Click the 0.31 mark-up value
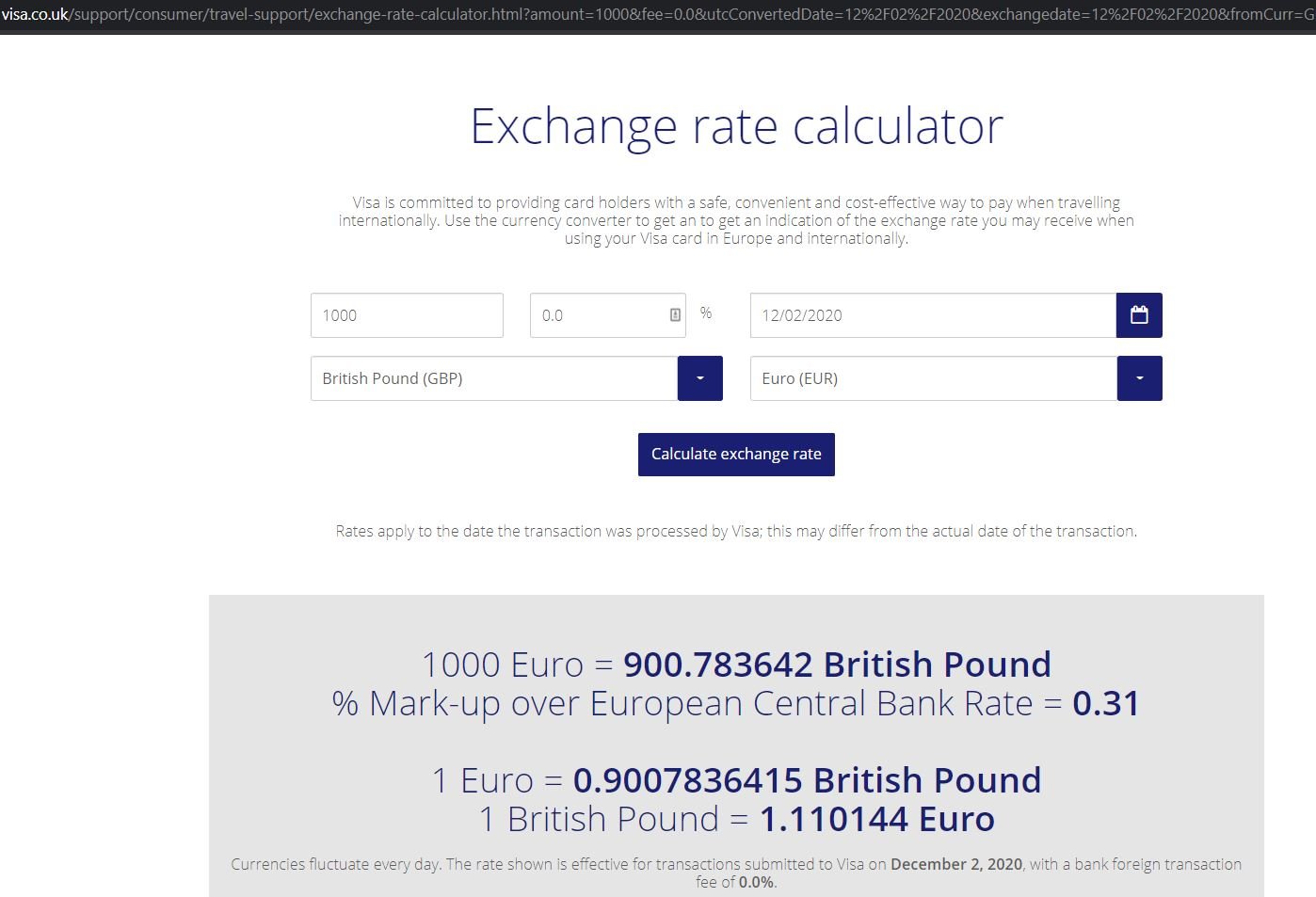Viewport: 1316px width, 897px height. coord(1106,703)
